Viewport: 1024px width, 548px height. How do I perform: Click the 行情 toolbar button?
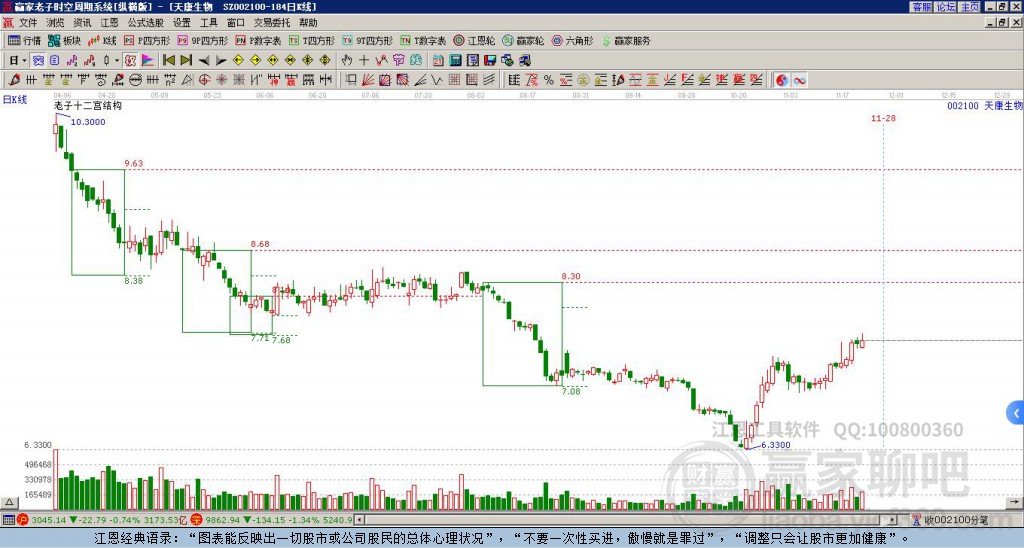point(24,40)
